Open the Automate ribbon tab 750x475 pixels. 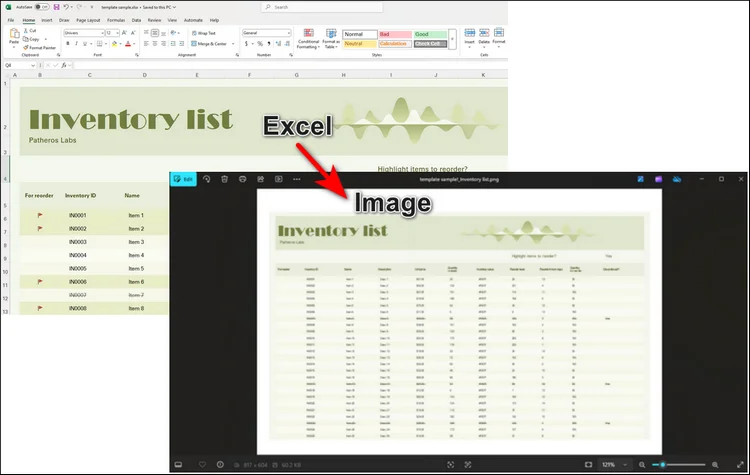coord(193,20)
